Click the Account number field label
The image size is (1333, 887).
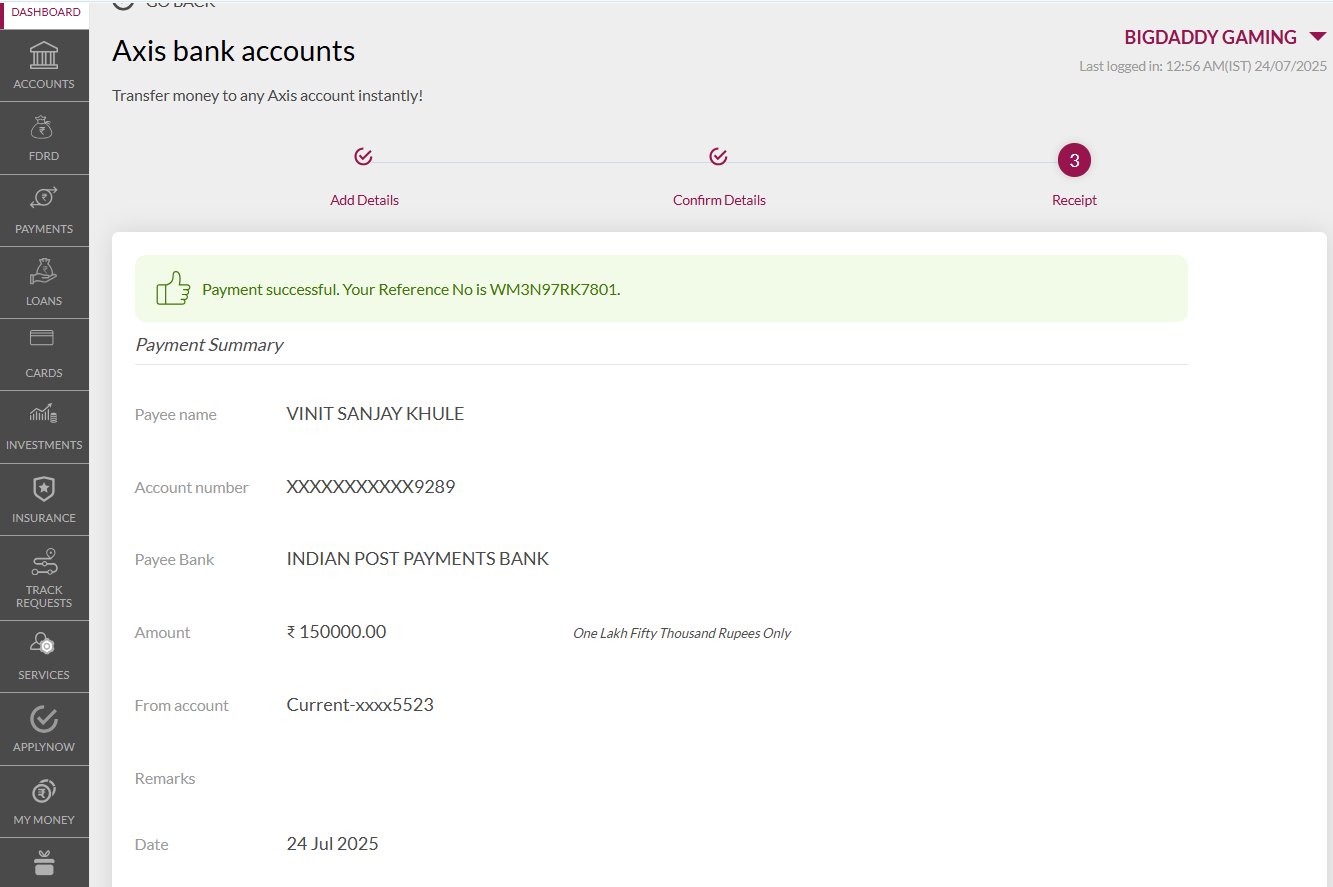point(192,488)
